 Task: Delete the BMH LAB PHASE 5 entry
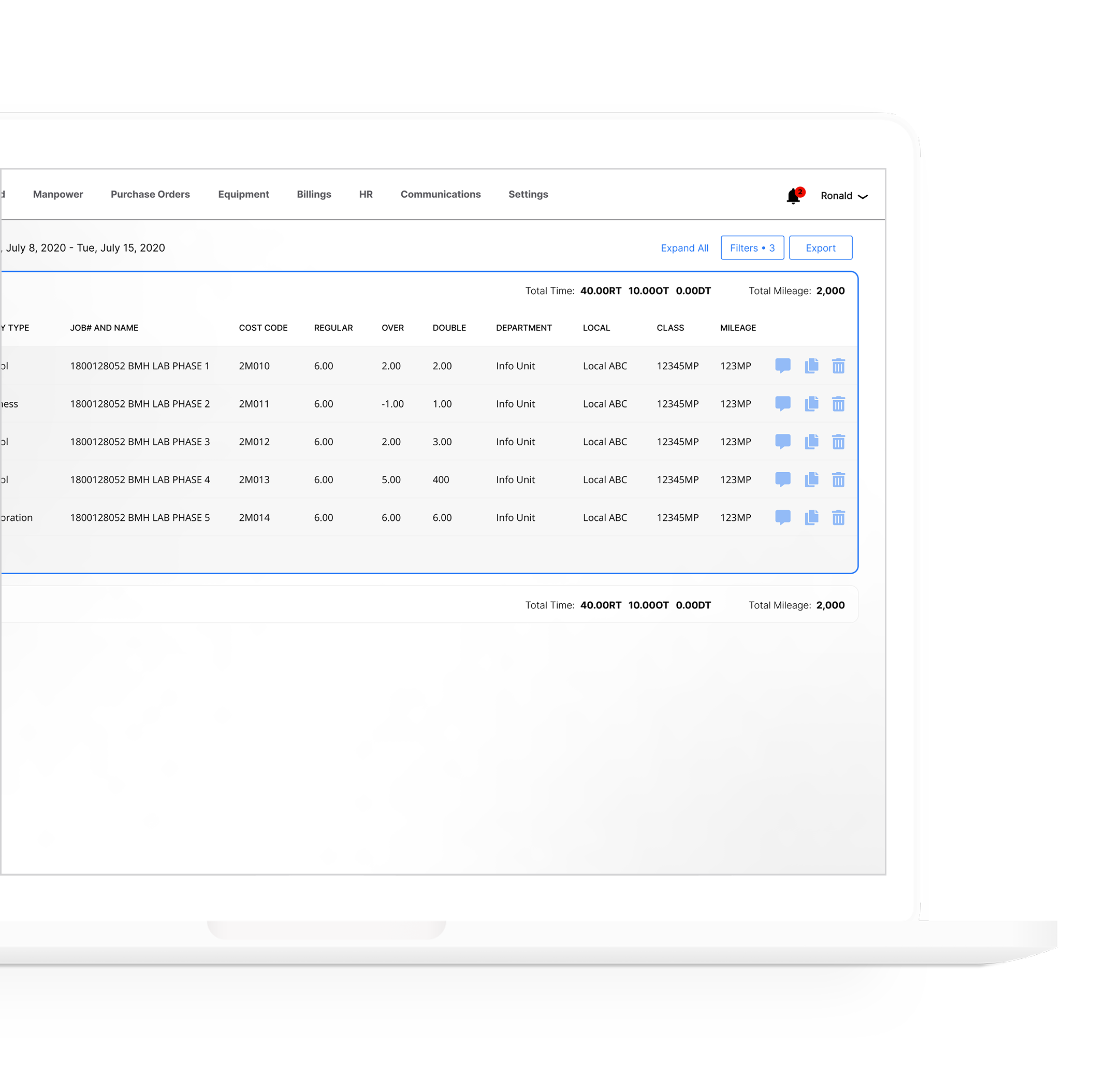pyautogui.click(x=838, y=518)
